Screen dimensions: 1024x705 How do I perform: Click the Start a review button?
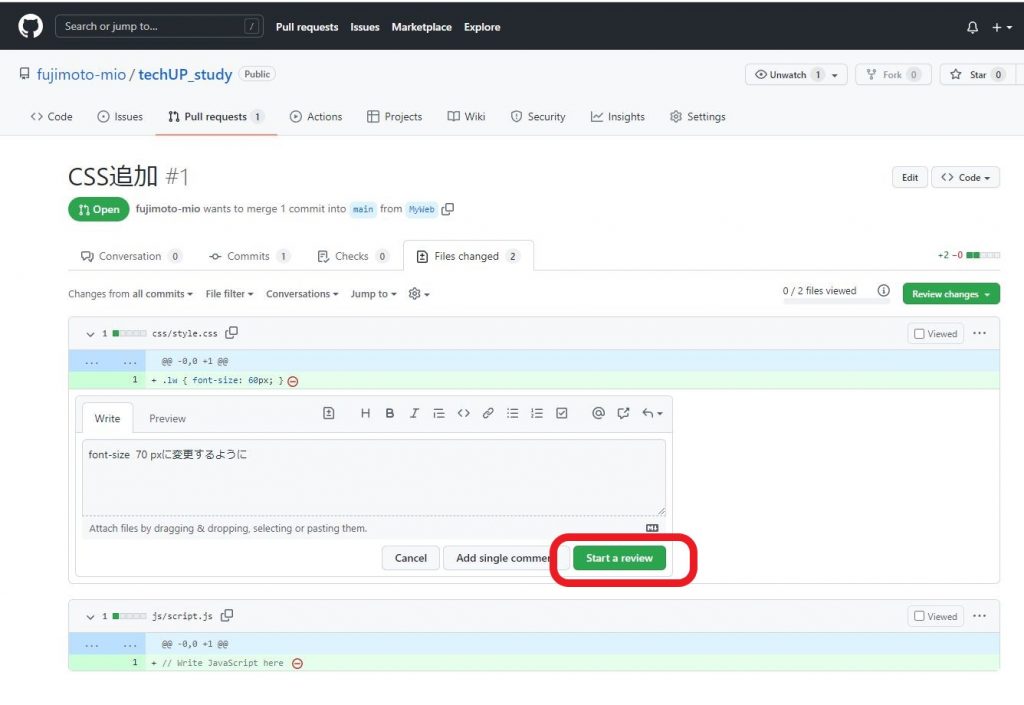(619, 558)
